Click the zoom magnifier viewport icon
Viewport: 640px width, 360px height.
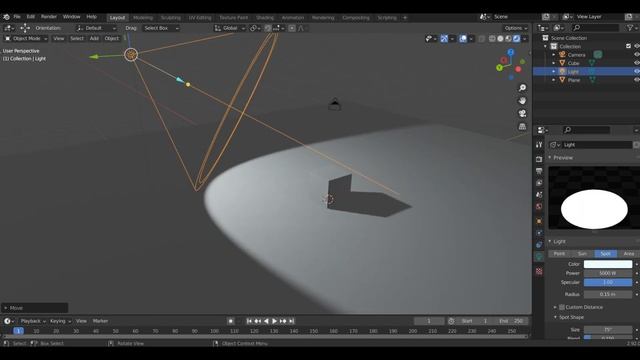[522, 88]
